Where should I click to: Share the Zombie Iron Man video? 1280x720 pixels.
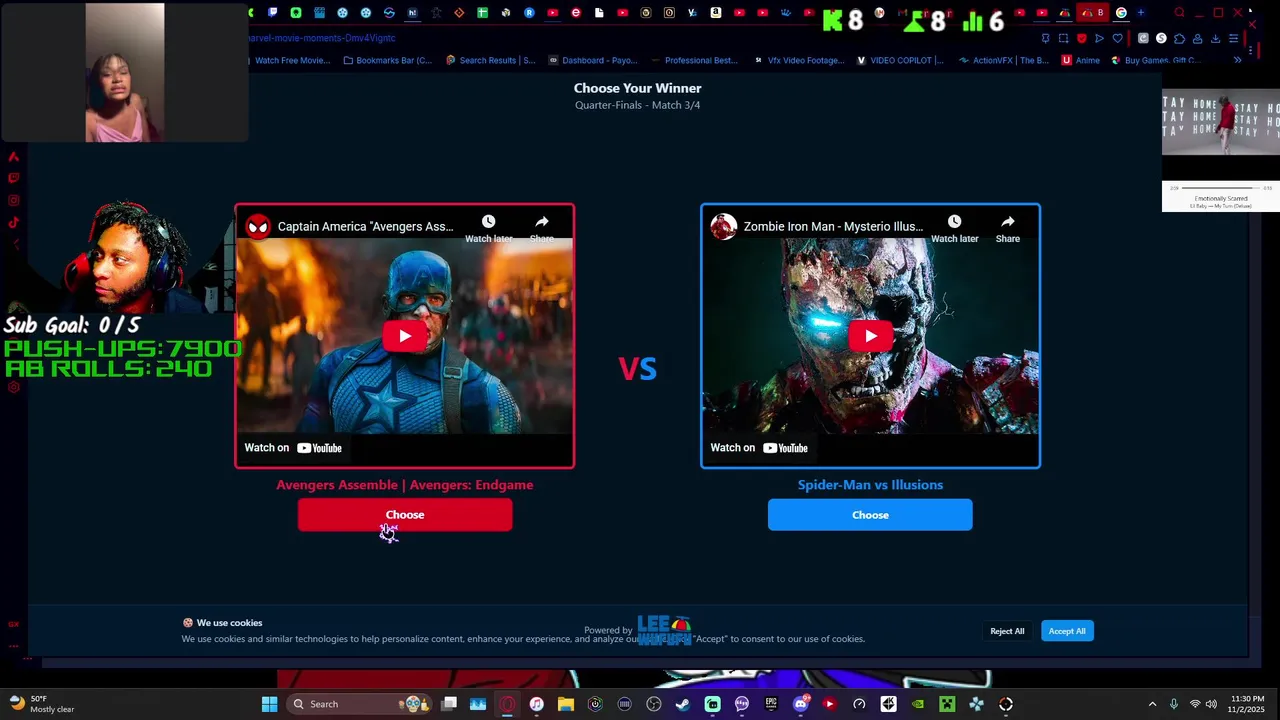tap(1007, 228)
